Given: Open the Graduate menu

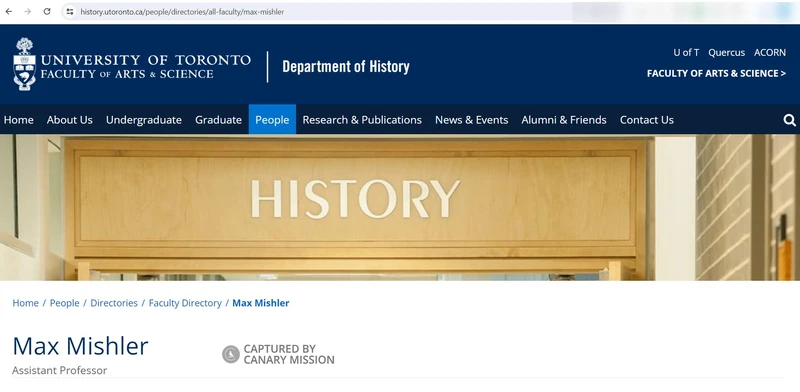Looking at the screenshot, I should [x=218, y=120].
